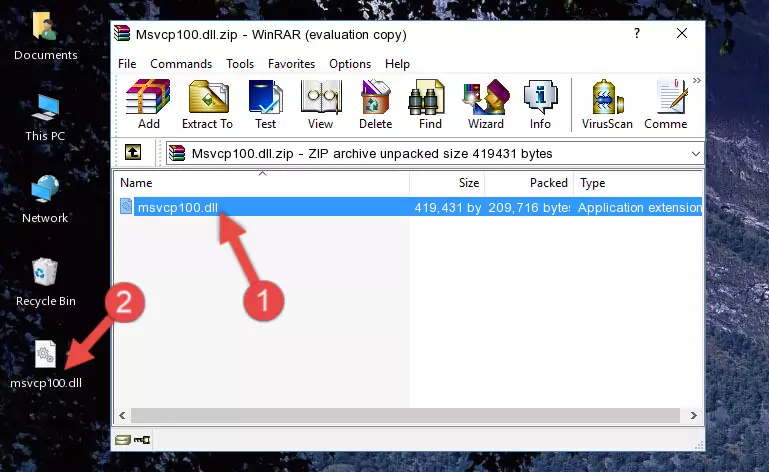This screenshot has height=472, width=769.
Task: Click the horizontal scrollbar right arrow
Action: (x=693, y=416)
